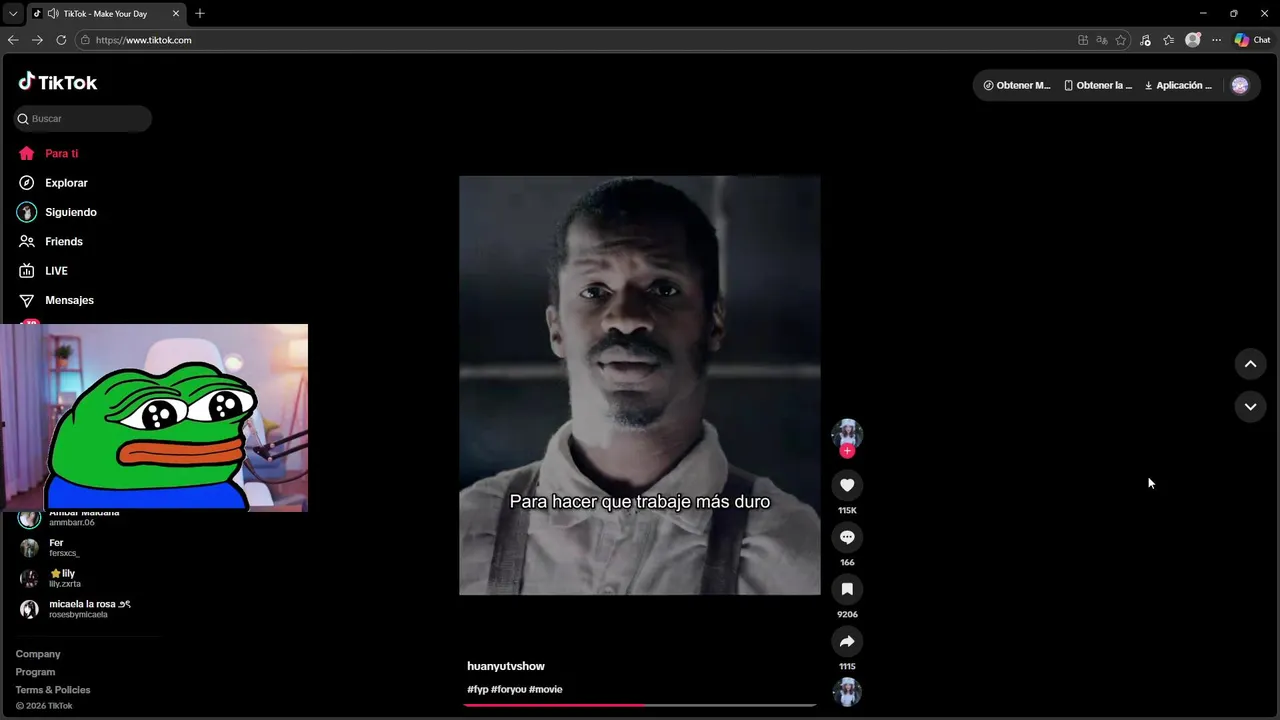
Task: Click the install app icon in address bar
Action: click(1083, 40)
